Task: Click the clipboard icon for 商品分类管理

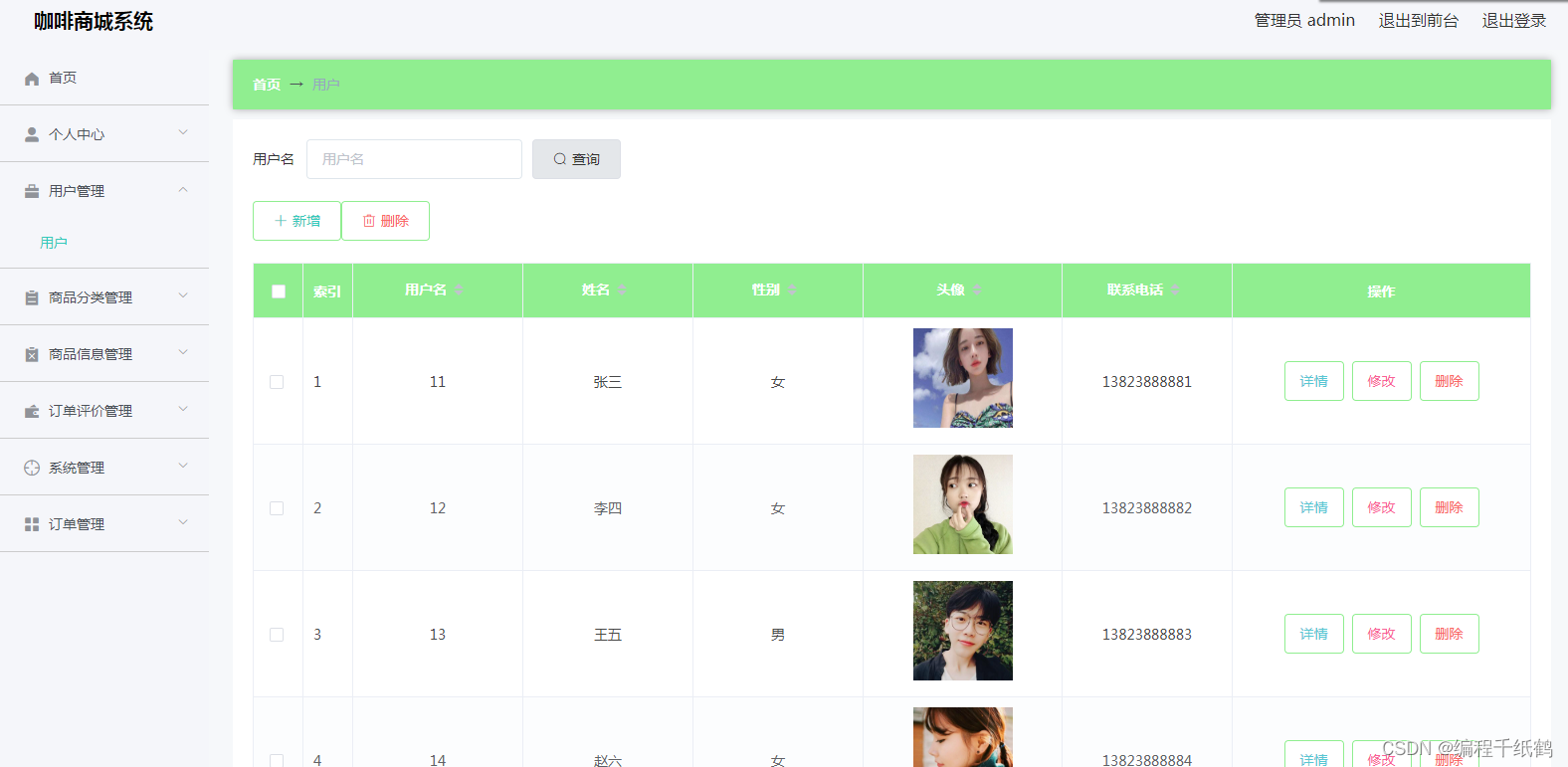Action: pyautogui.click(x=32, y=297)
